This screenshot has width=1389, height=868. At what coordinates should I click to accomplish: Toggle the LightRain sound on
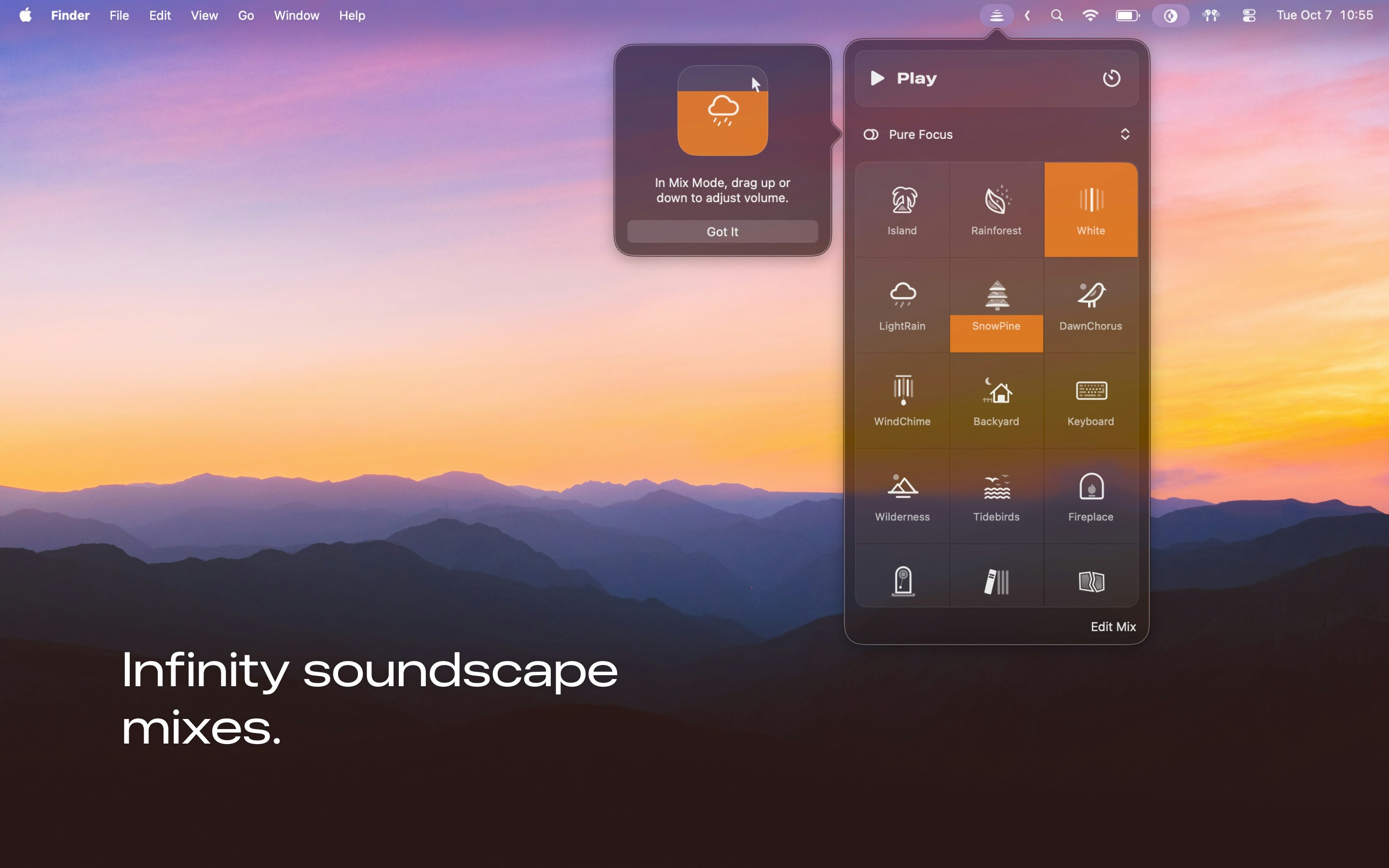[x=902, y=304]
